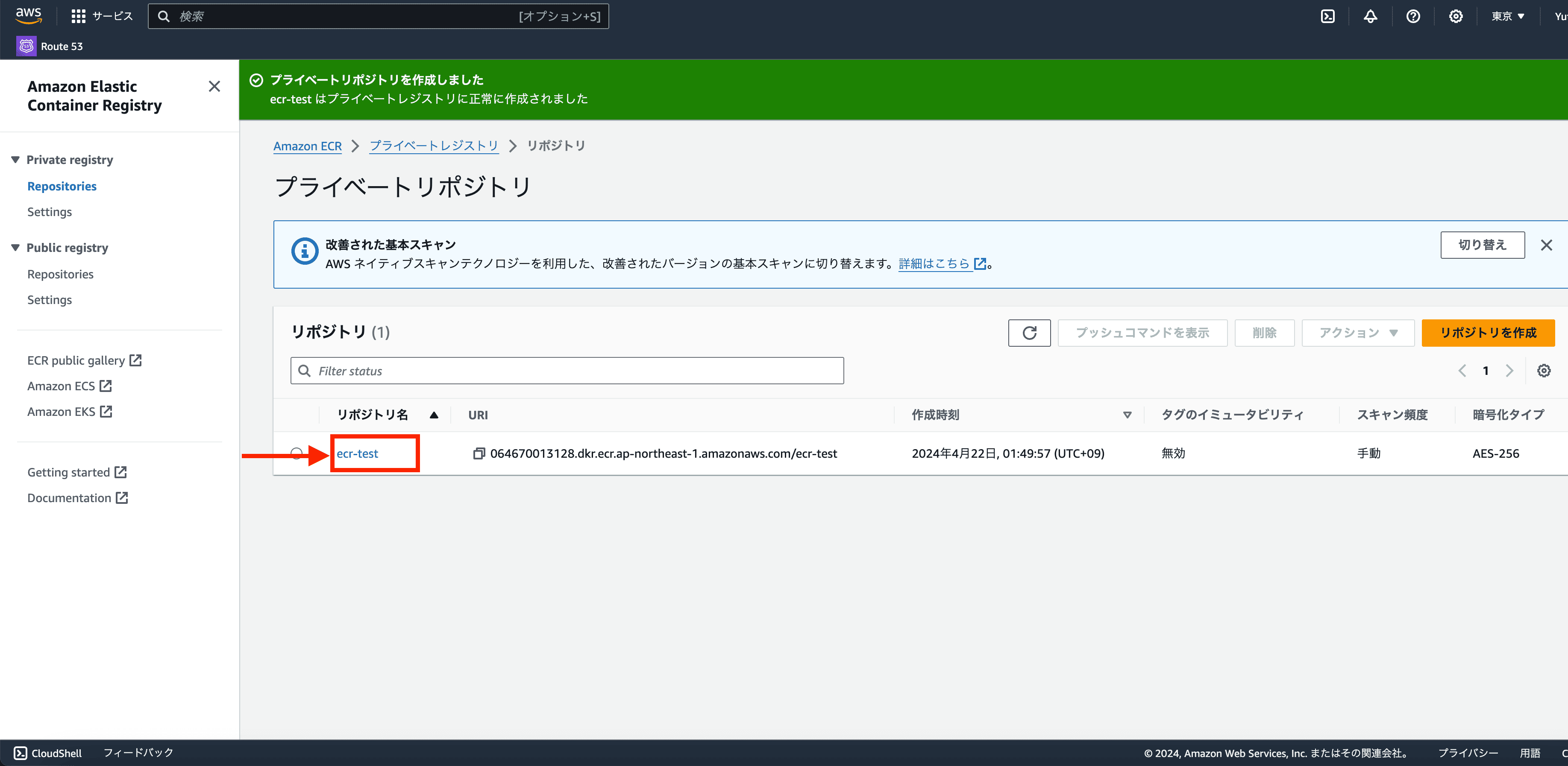Image resolution: width=1568 pixels, height=766 pixels.
Task: Click the Route 53 shortcut icon
Action: 26,46
